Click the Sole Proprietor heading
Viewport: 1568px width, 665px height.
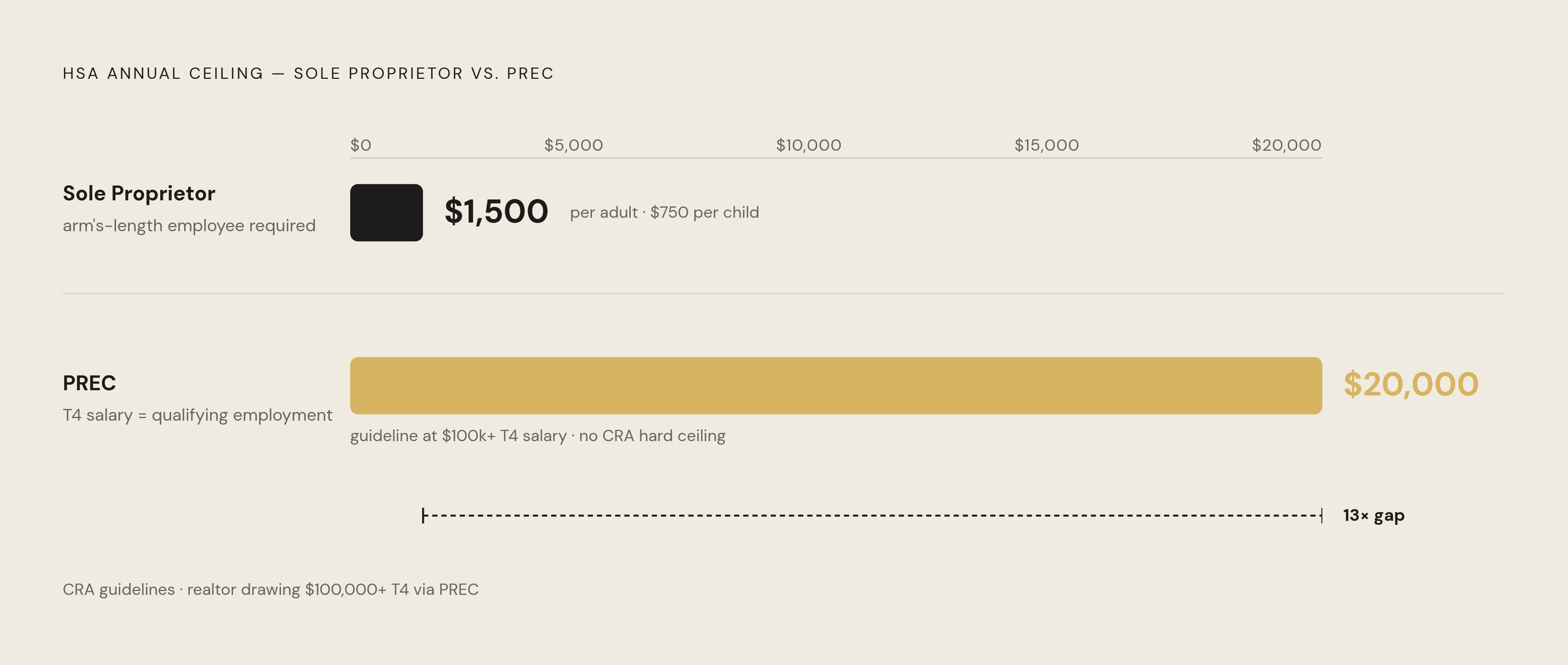click(139, 193)
